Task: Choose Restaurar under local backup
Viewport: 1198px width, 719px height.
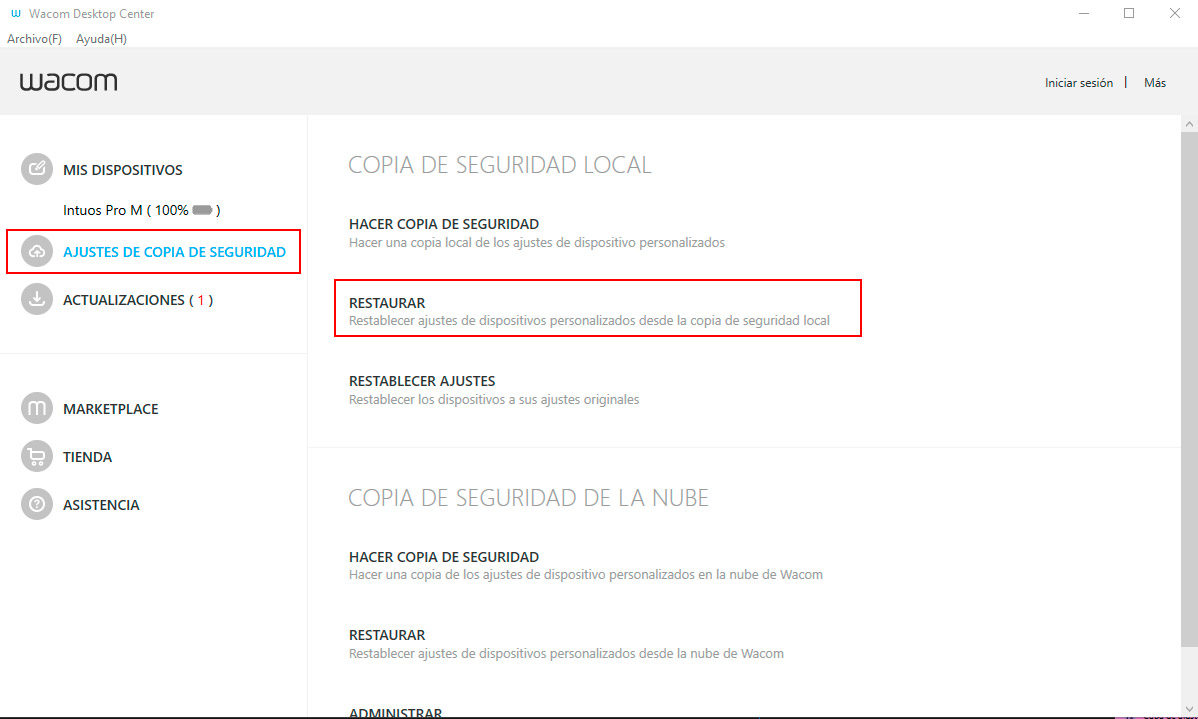Action: tap(387, 303)
